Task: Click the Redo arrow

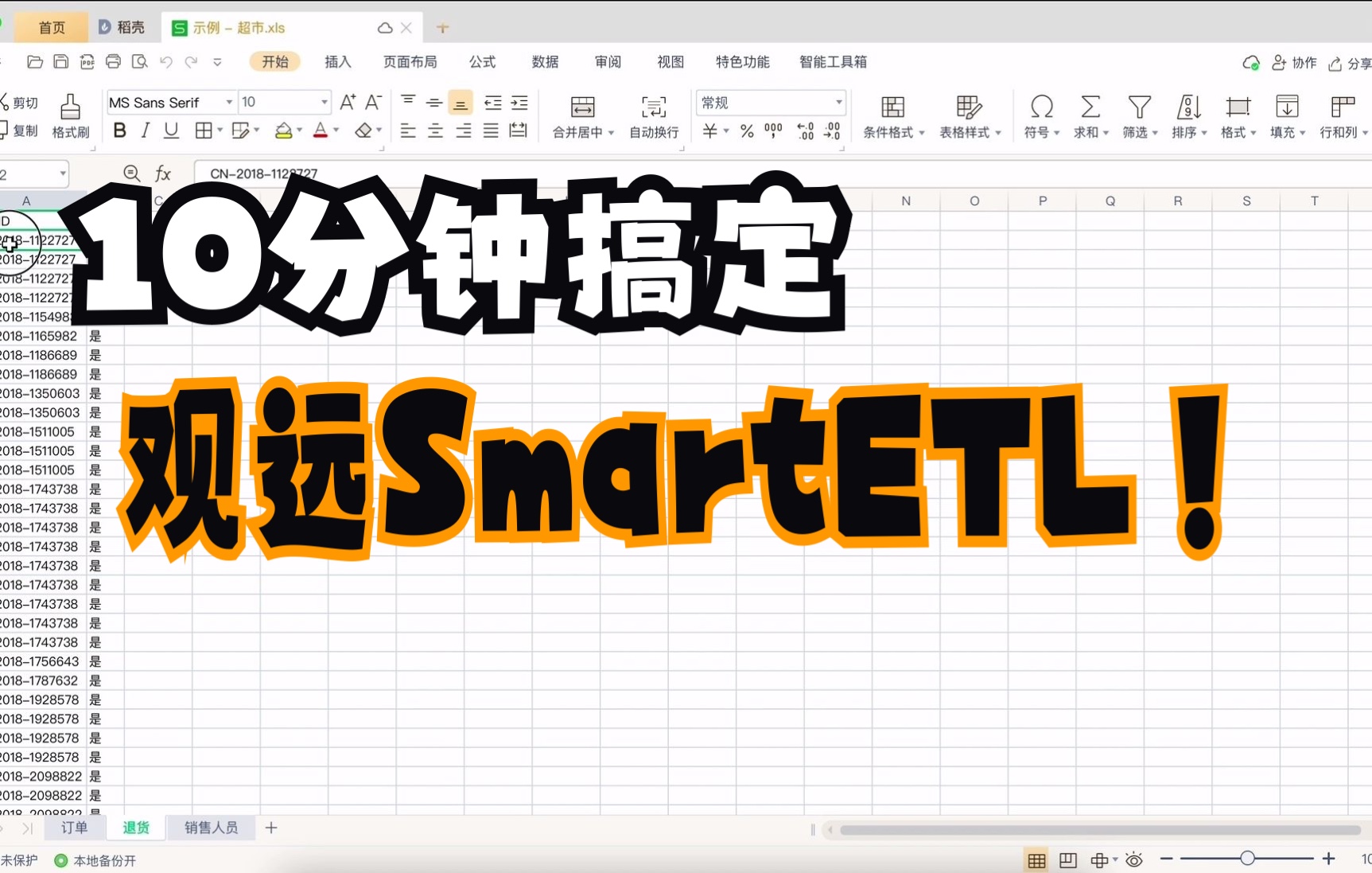Action: (x=192, y=62)
